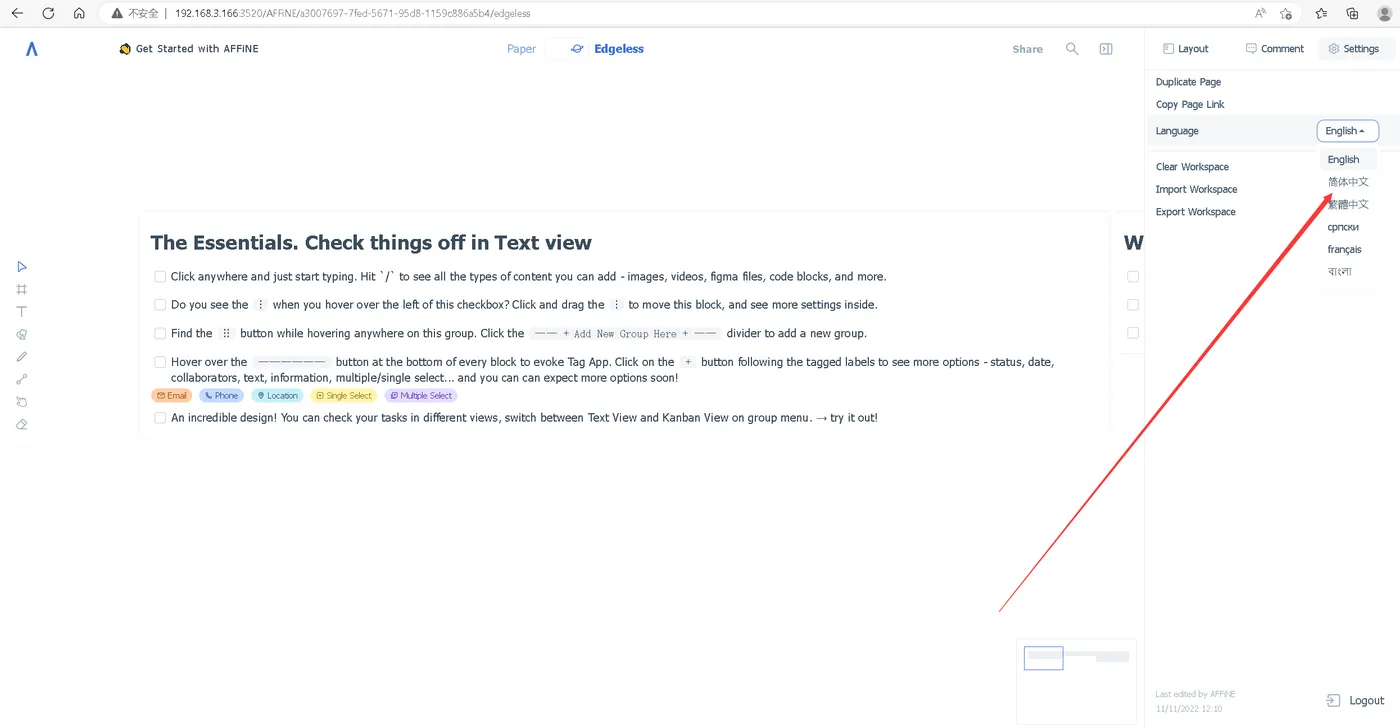Viewport: 1400px width, 728px height.
Task: Activate the Text tool
Action: tap(22, 312)
